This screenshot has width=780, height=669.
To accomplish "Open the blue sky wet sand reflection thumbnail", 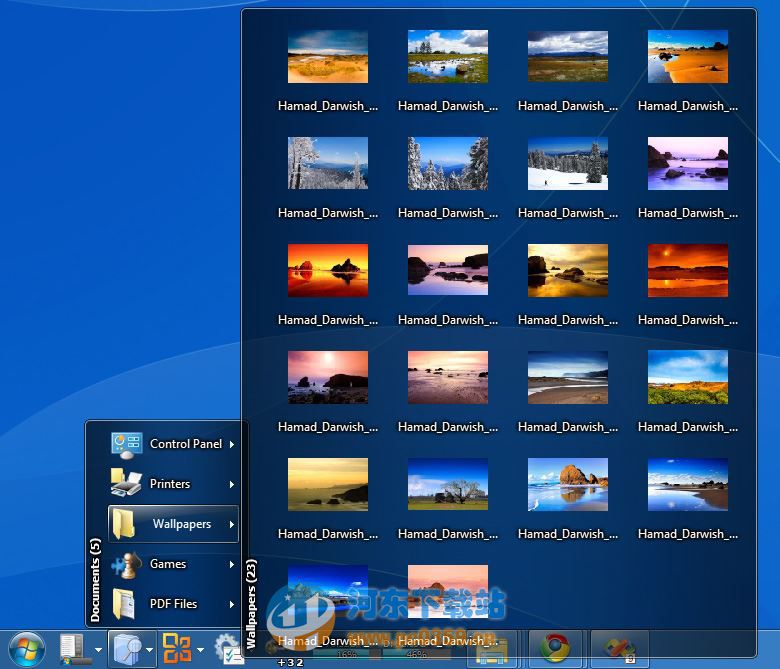I will [687, 484].
